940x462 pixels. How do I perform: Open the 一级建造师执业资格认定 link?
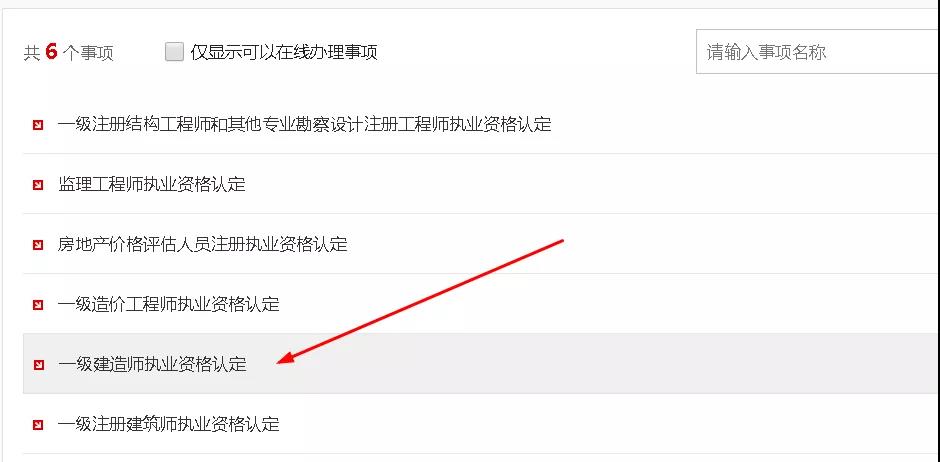(152, 364)
